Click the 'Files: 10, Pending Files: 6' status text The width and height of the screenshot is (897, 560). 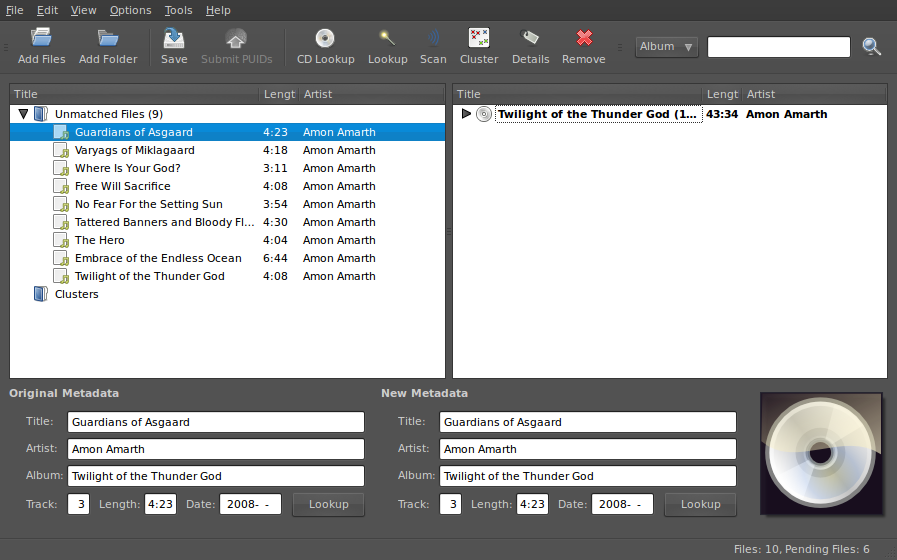(x=801, y=549)
